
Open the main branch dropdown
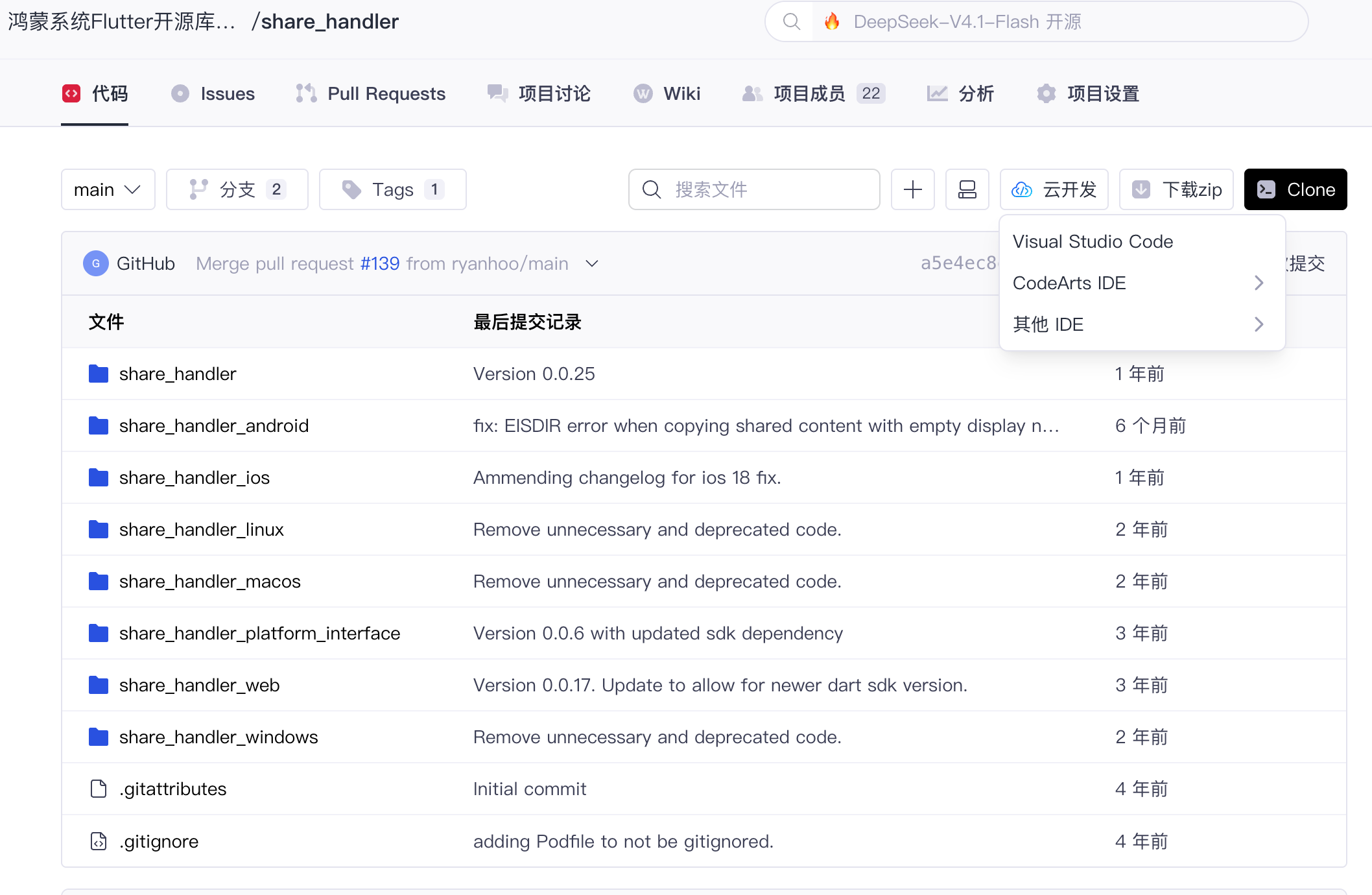[x=108, y=189]
